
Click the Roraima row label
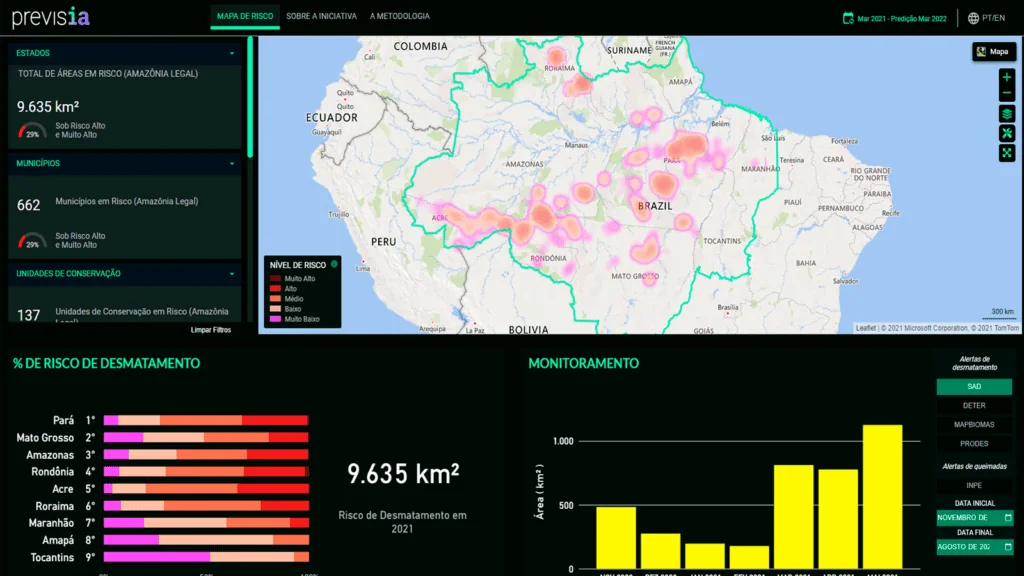click(x=55, y=506)
